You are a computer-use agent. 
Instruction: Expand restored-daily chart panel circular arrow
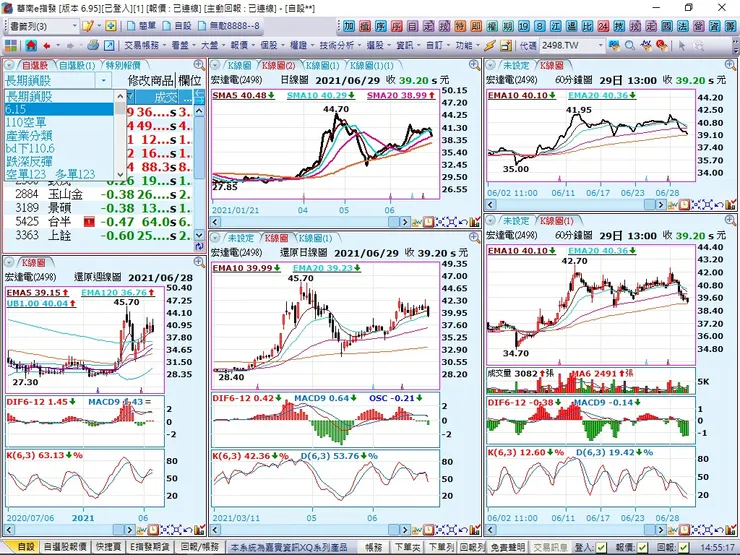215,238
